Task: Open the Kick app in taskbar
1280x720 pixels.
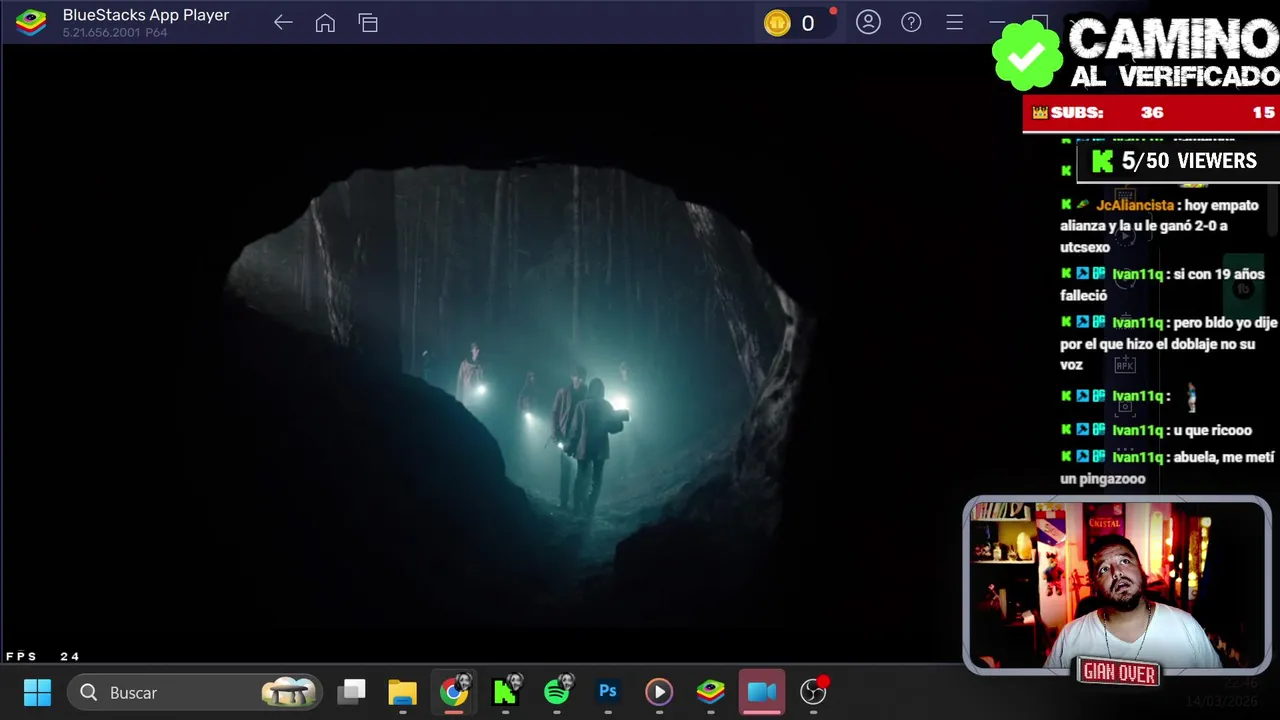Action: [x=506, y=692]
